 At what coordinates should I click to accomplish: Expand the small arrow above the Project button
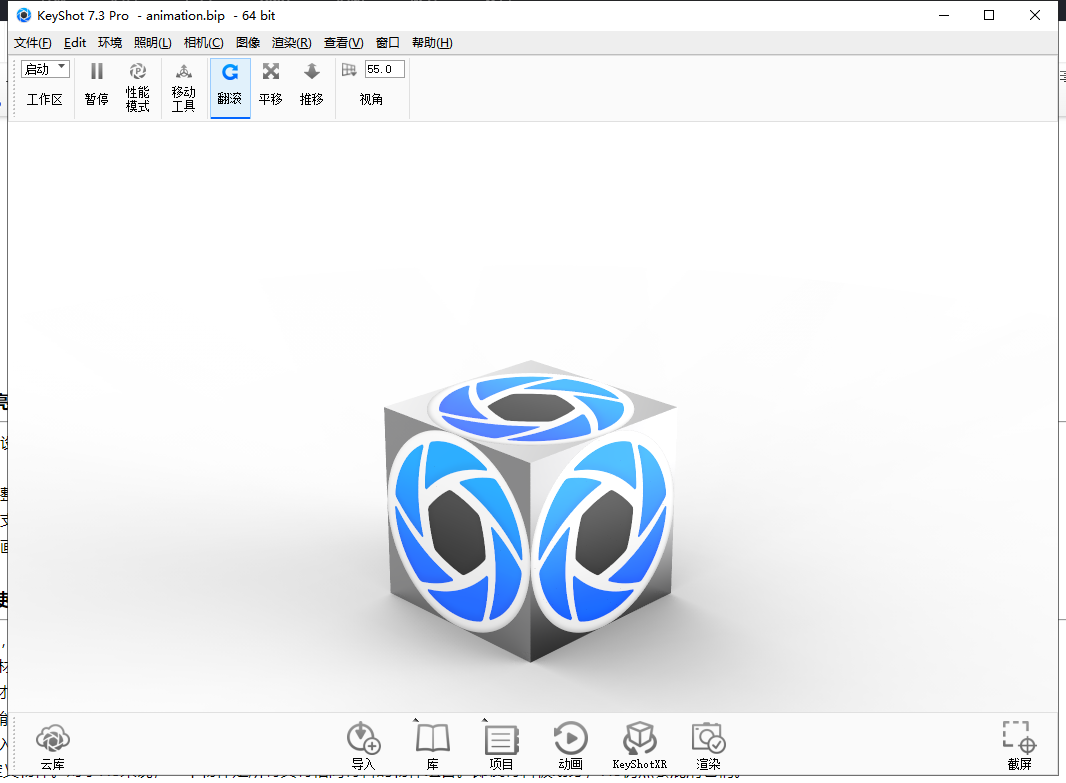click(x=485, y=720)
